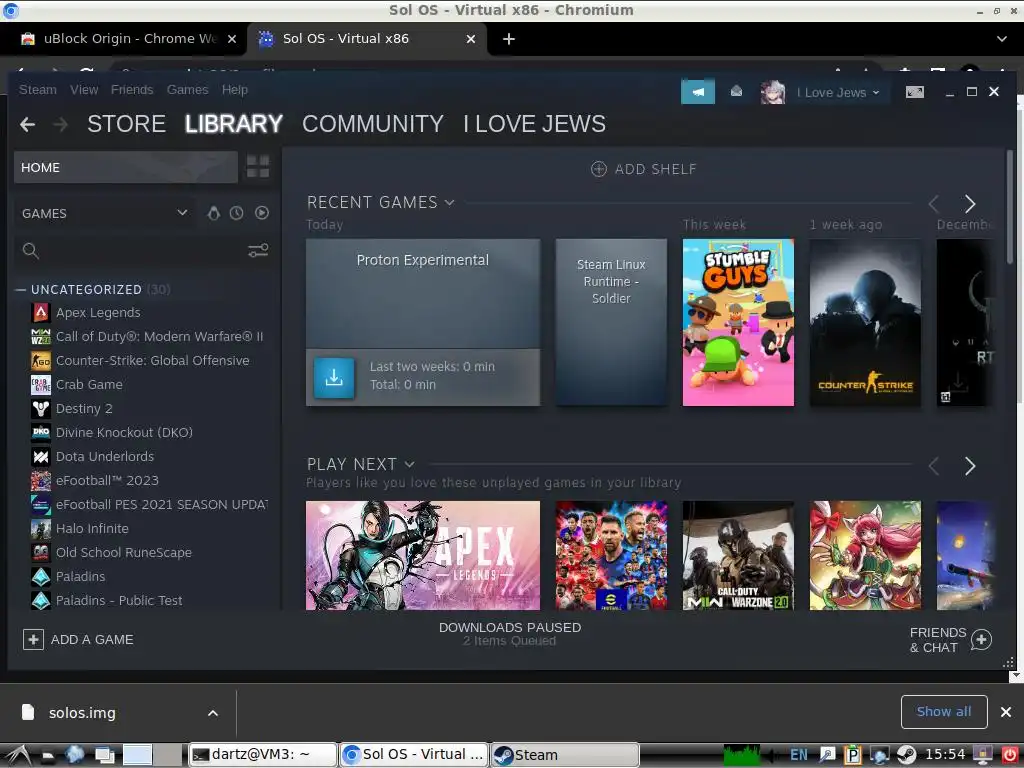This screenshot has width=1024, height=768.
Task: Click the Apex Legends sidebar icon
Action: 40,313
